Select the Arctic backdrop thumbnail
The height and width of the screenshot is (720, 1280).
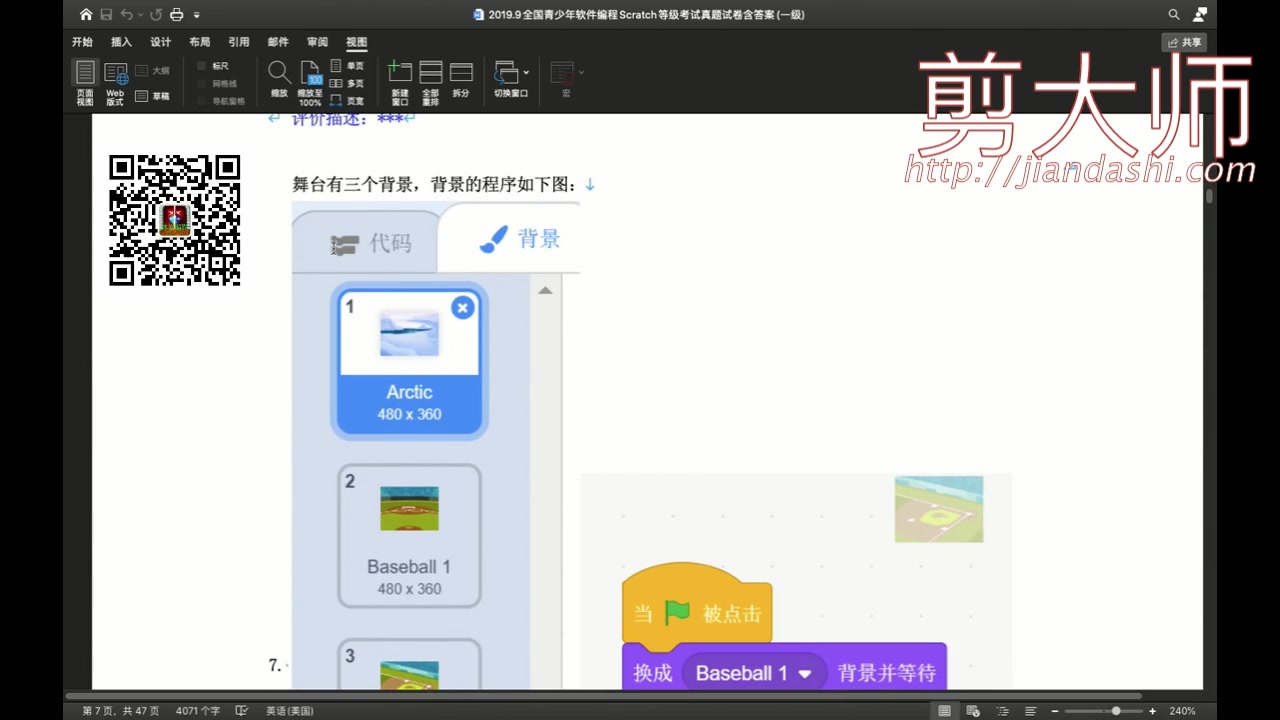[409, 361]
